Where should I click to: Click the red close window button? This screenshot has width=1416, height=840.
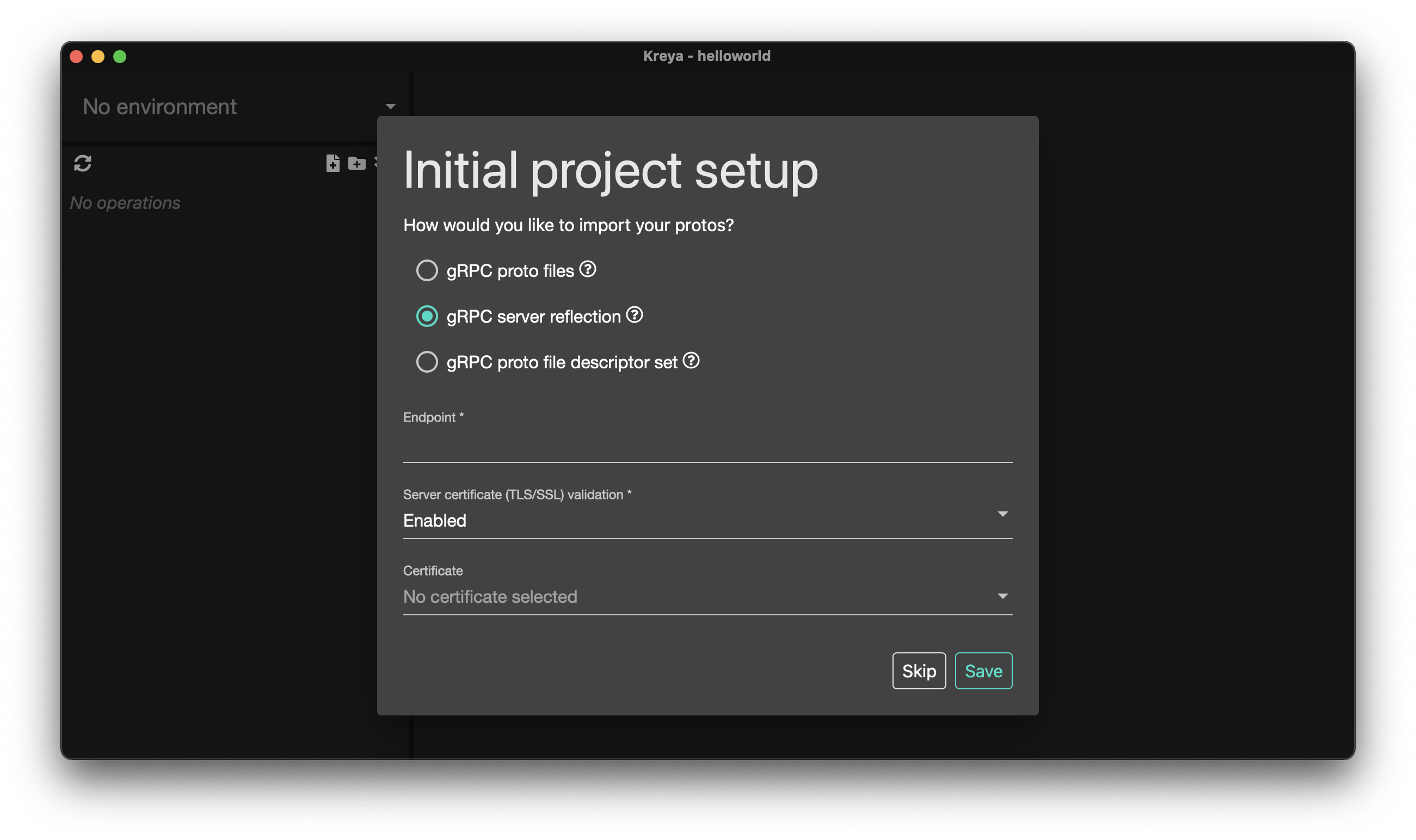click(x=76, y=57)
